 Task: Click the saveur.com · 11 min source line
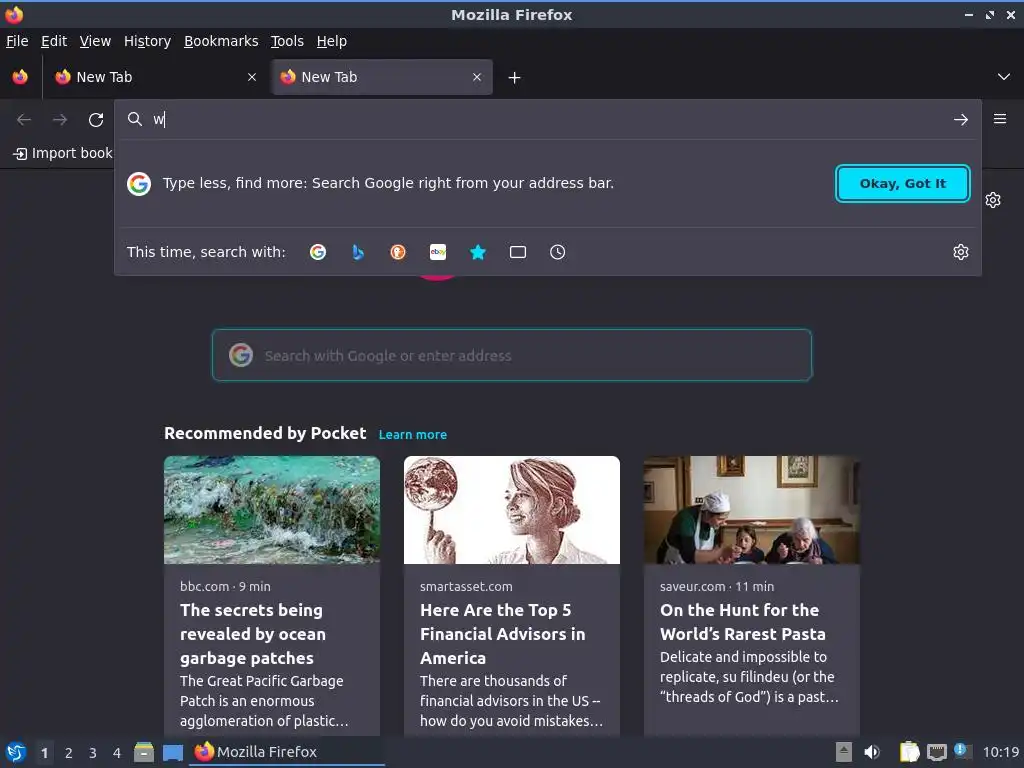[717, 586]
